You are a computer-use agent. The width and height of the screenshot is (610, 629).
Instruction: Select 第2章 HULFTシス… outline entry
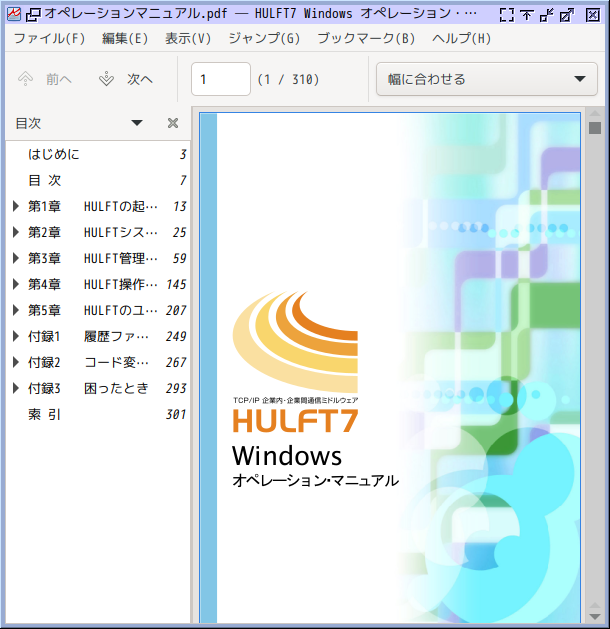(x=98, y=232)
